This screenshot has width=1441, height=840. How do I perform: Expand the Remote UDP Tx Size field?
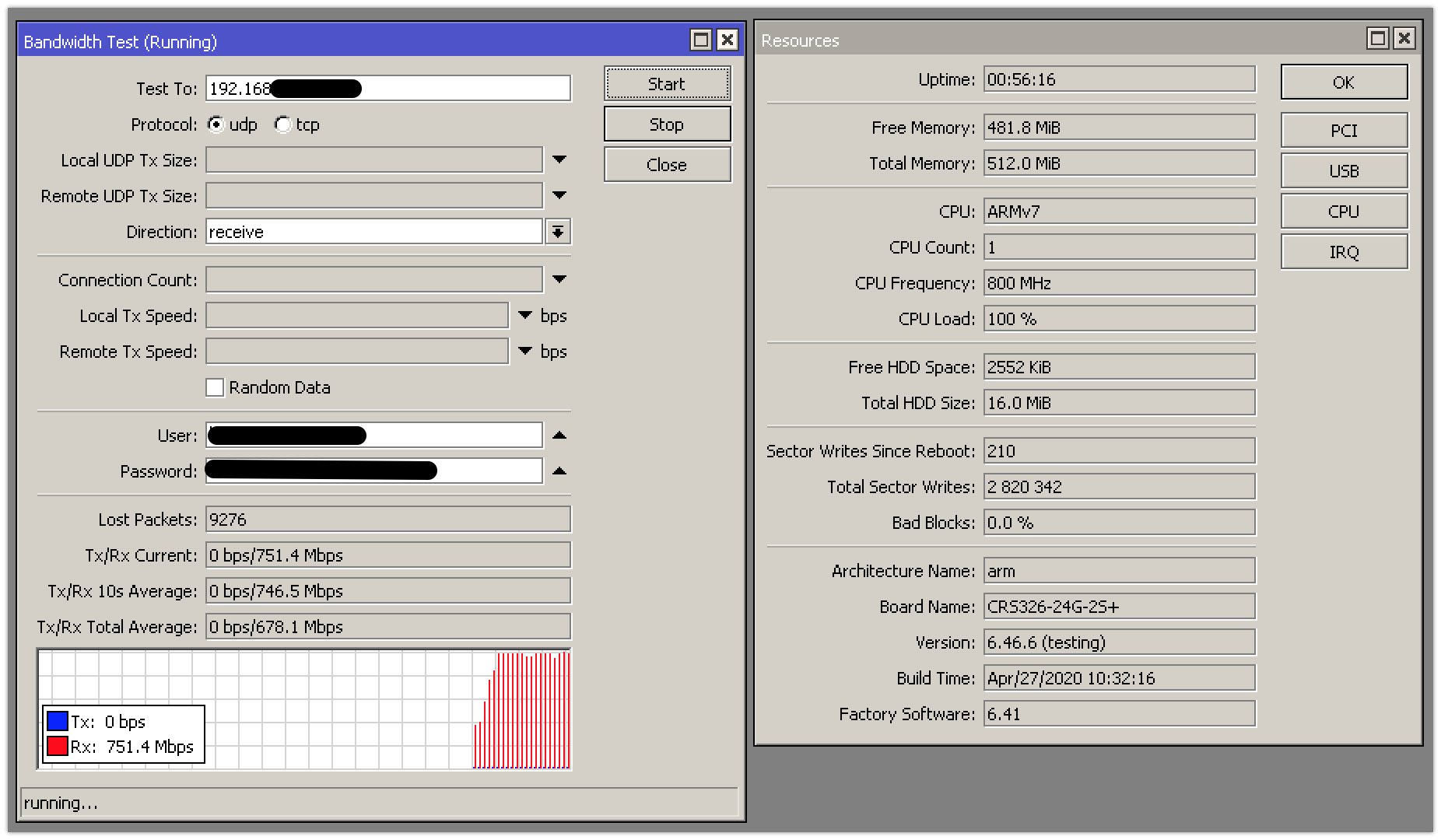559,196
